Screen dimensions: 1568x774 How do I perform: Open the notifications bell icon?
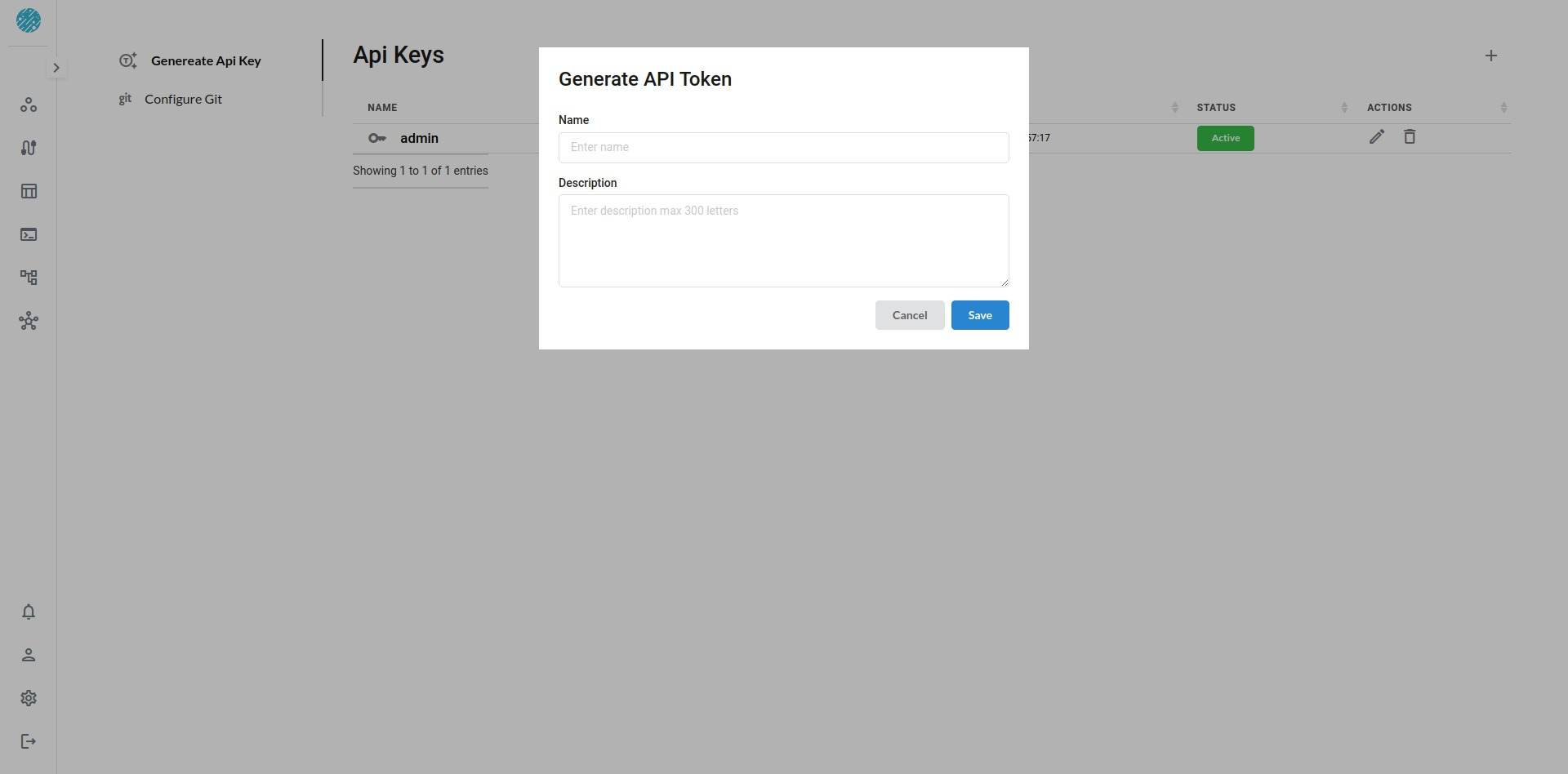(29, 613)
